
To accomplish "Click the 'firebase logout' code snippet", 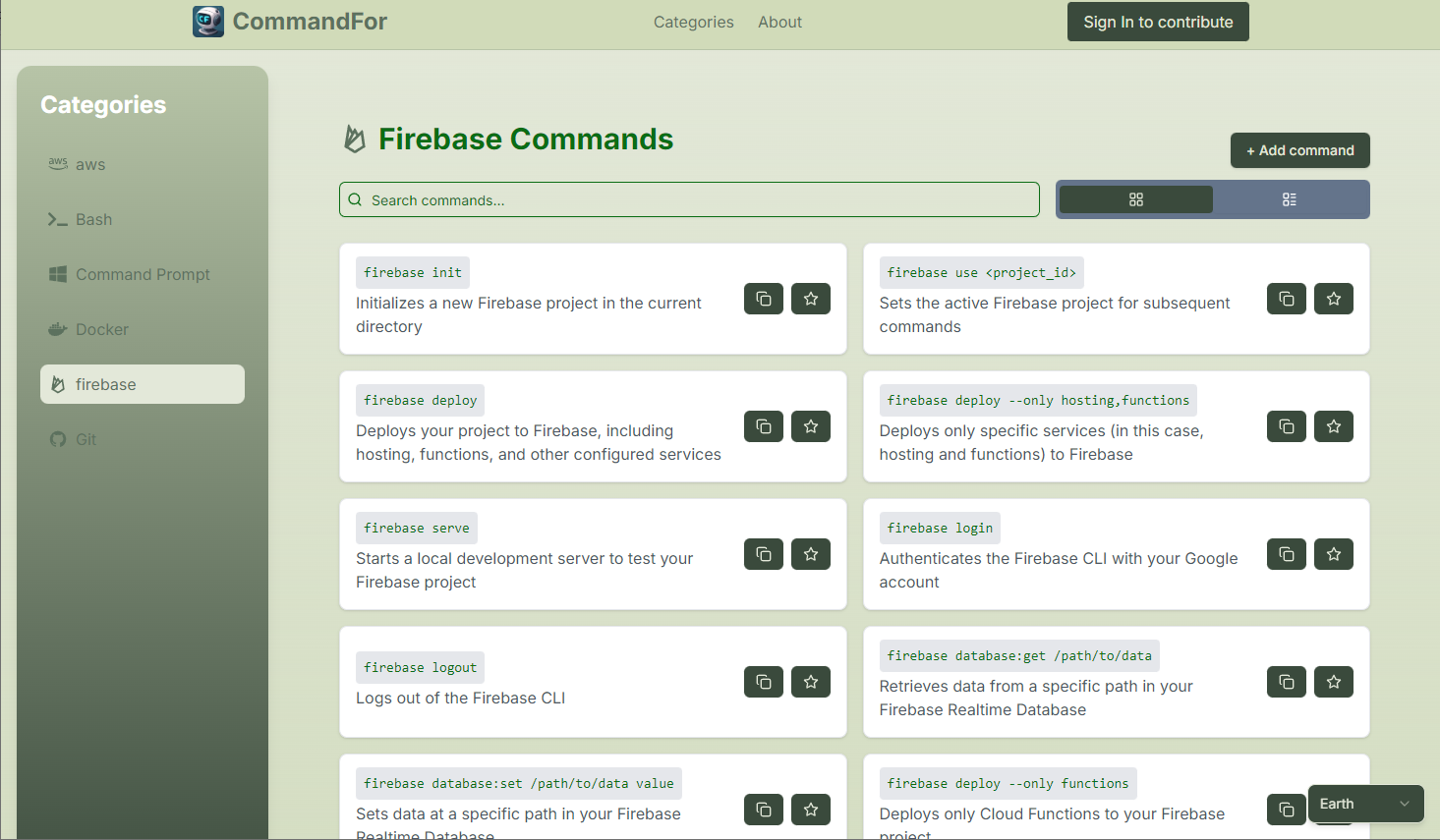I will pyautogui.click(x=421, y=667).
